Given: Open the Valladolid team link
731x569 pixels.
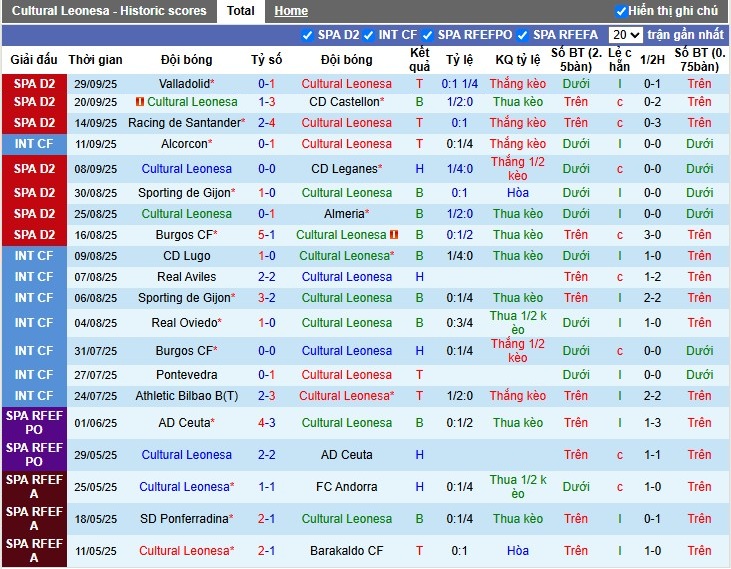Looking at the screenshot, I should point(186,84).
